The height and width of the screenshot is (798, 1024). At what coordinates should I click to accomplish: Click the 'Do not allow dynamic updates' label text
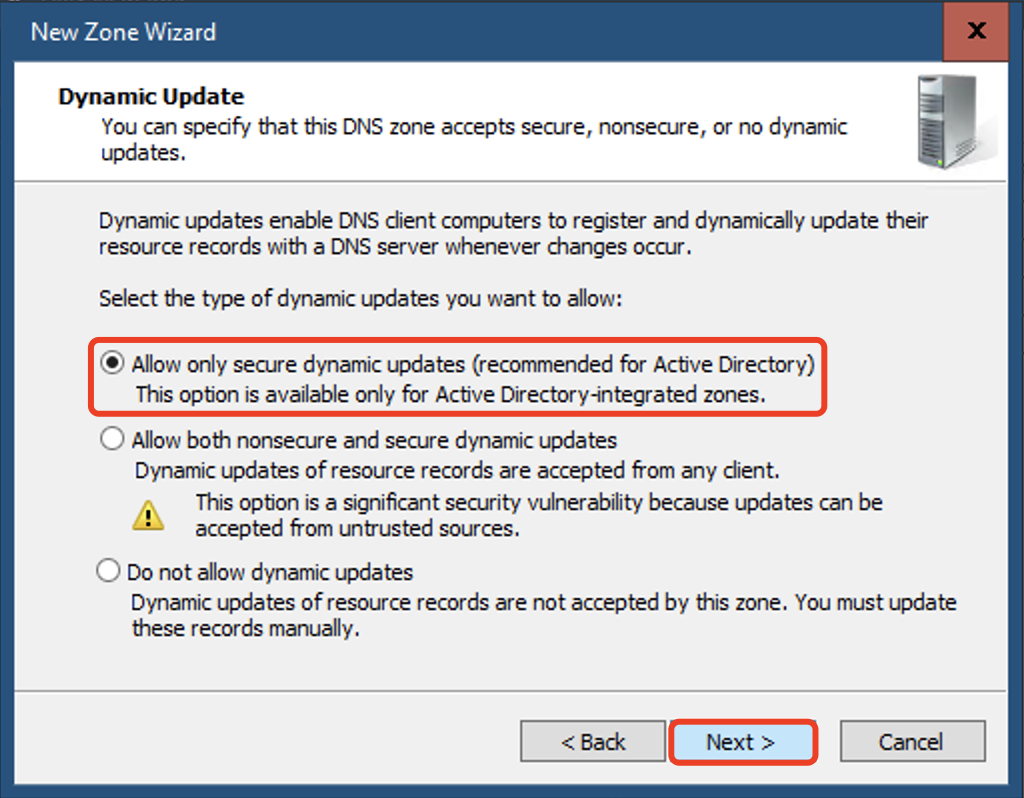tap(270, 572)
